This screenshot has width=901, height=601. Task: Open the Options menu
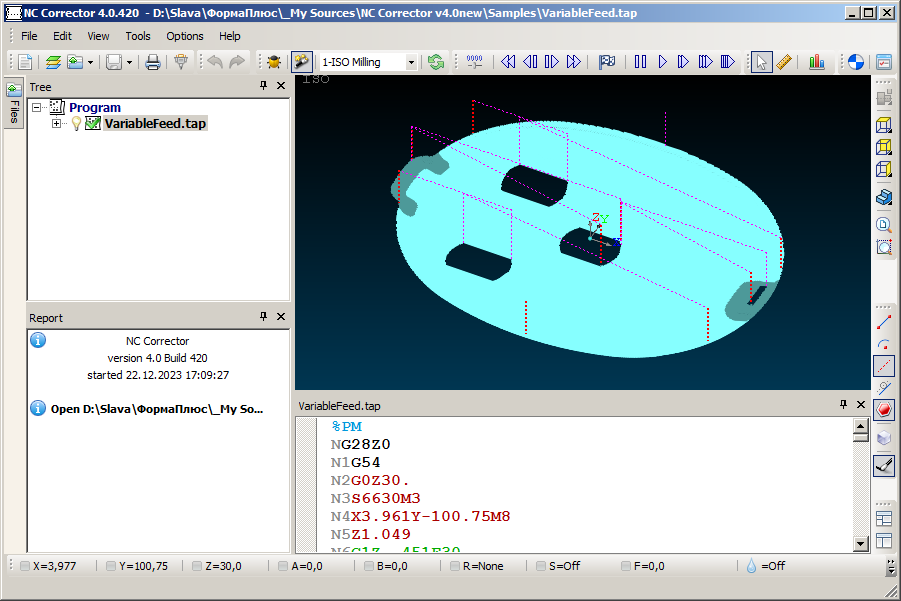[x=185, y=36]
